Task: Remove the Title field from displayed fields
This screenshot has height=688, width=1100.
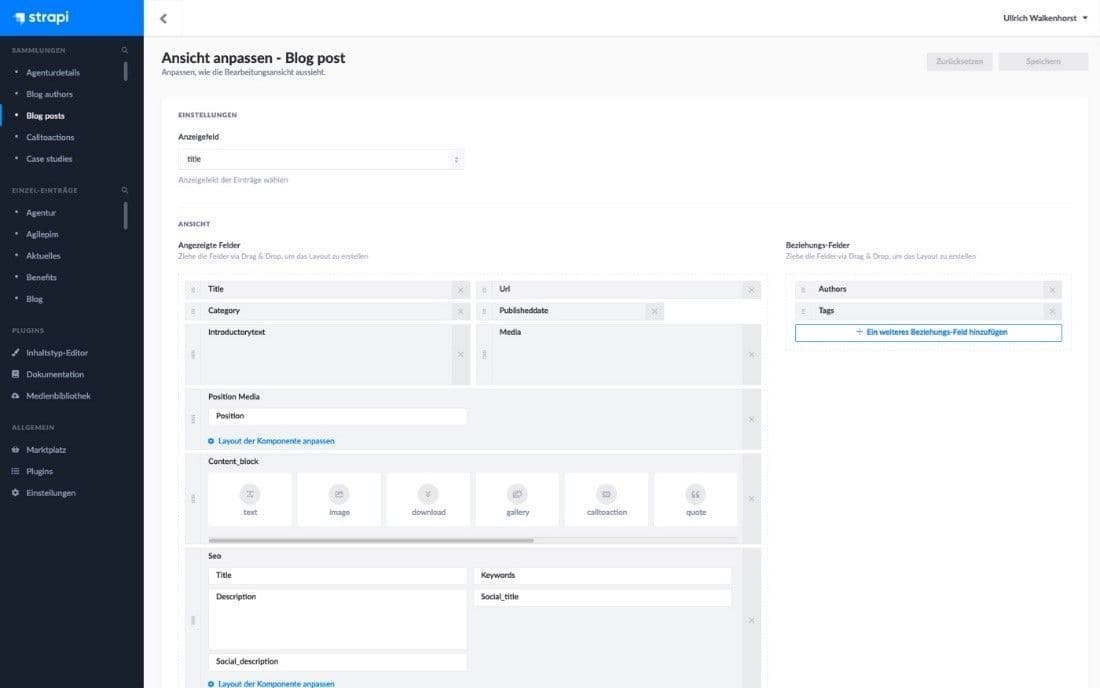Action: pos(460,289)
